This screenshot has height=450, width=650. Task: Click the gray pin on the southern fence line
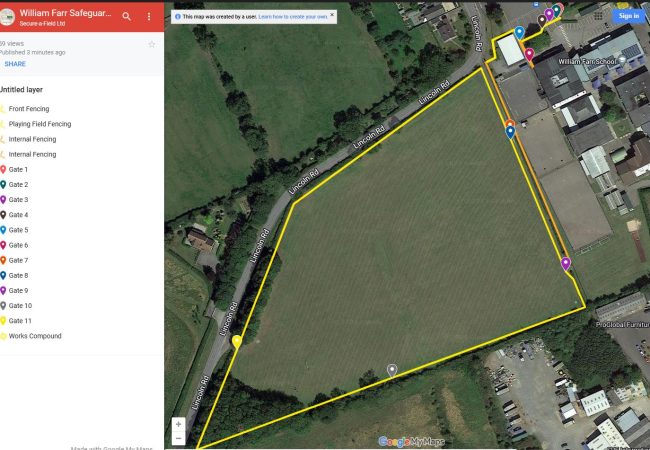(392, 369)
